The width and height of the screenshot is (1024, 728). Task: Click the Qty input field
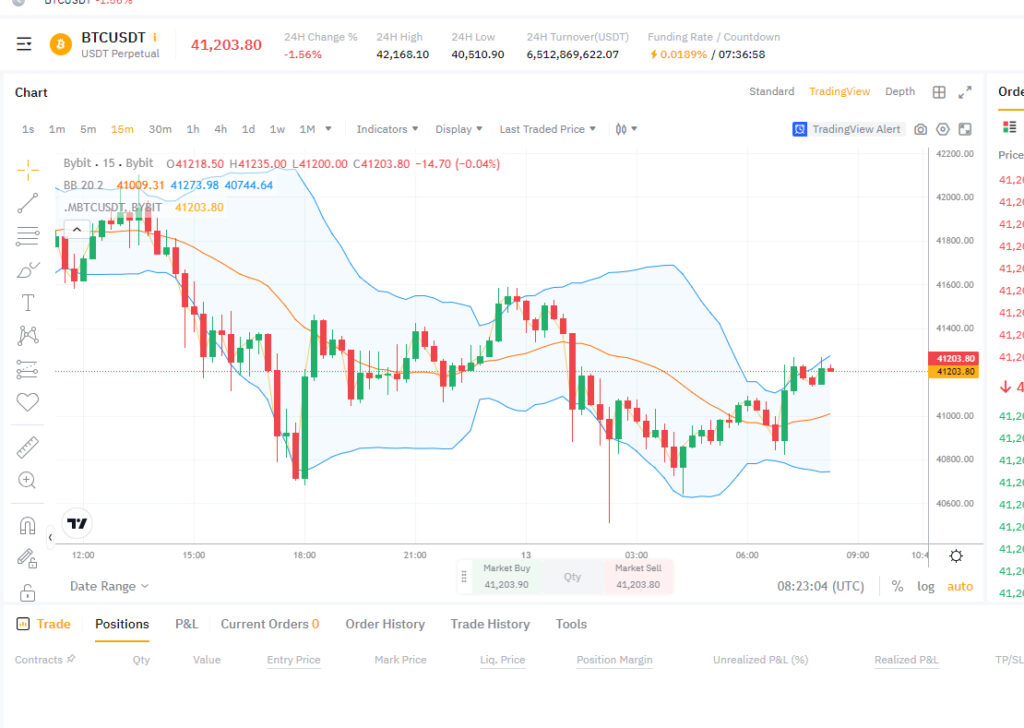[x=572, y=577]
